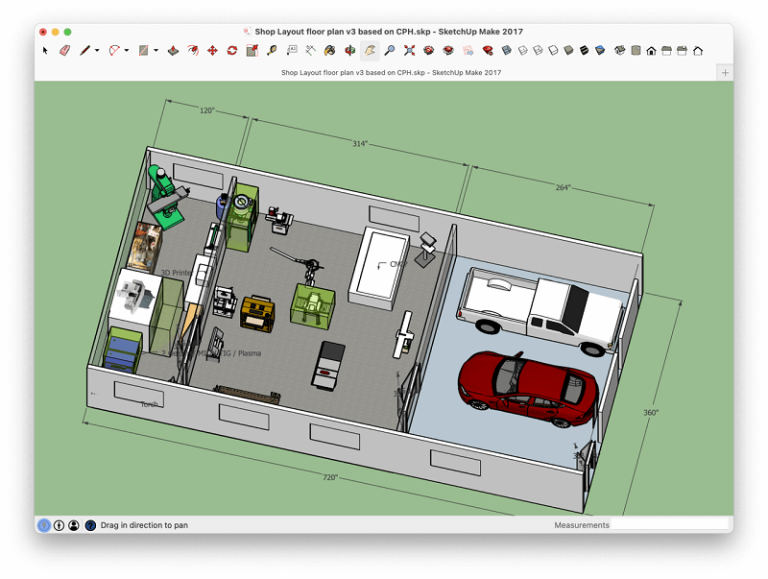Pick the Paint Bucket tool
This screenshot has height=579, width=768.
coord(330,50)
